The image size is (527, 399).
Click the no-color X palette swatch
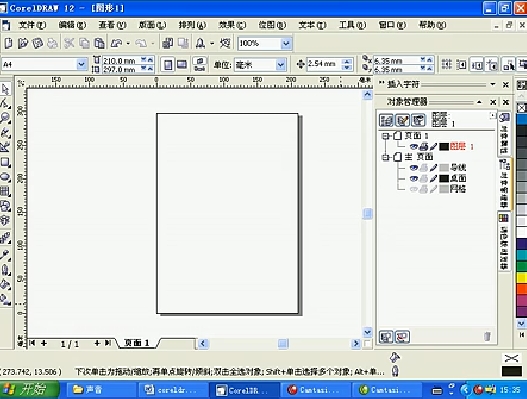coord(521,108)
